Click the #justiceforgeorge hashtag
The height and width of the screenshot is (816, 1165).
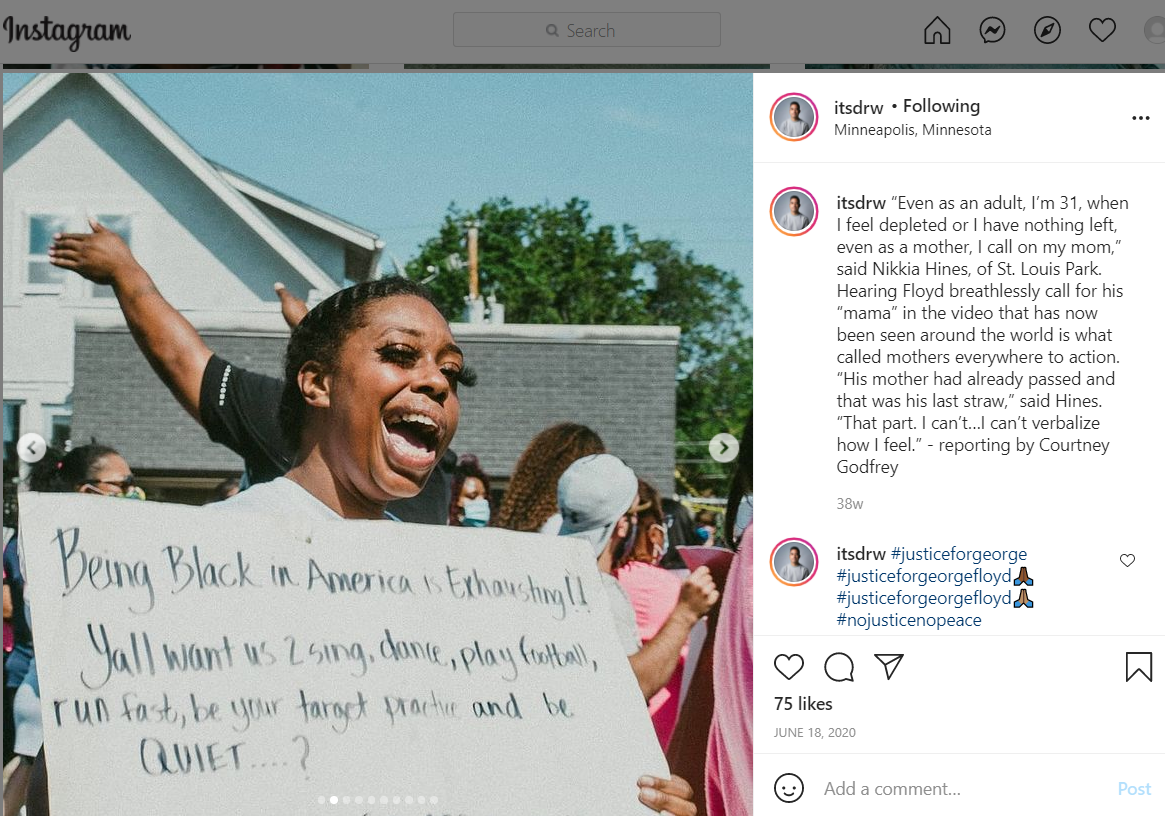(x=958, y=554)
